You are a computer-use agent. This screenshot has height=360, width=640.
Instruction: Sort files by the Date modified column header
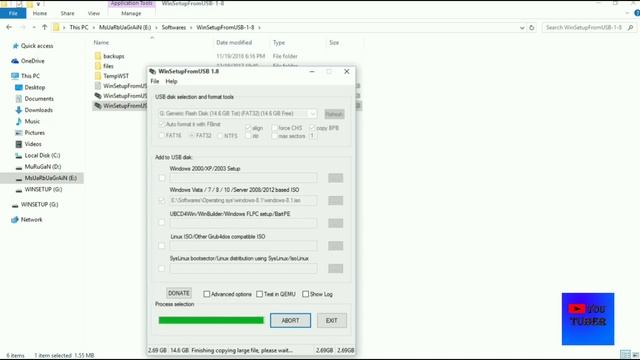point(234,42)
